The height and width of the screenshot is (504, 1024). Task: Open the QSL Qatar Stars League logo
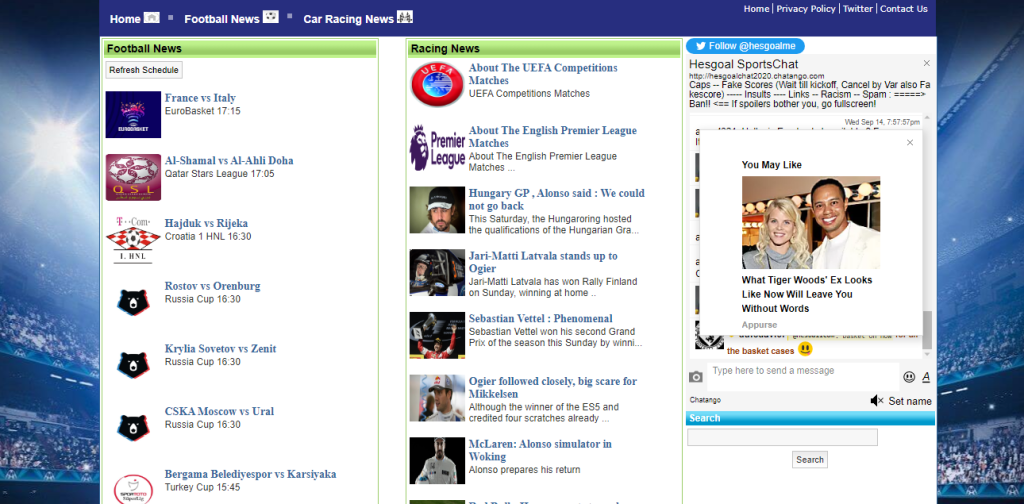coord(133,178)
